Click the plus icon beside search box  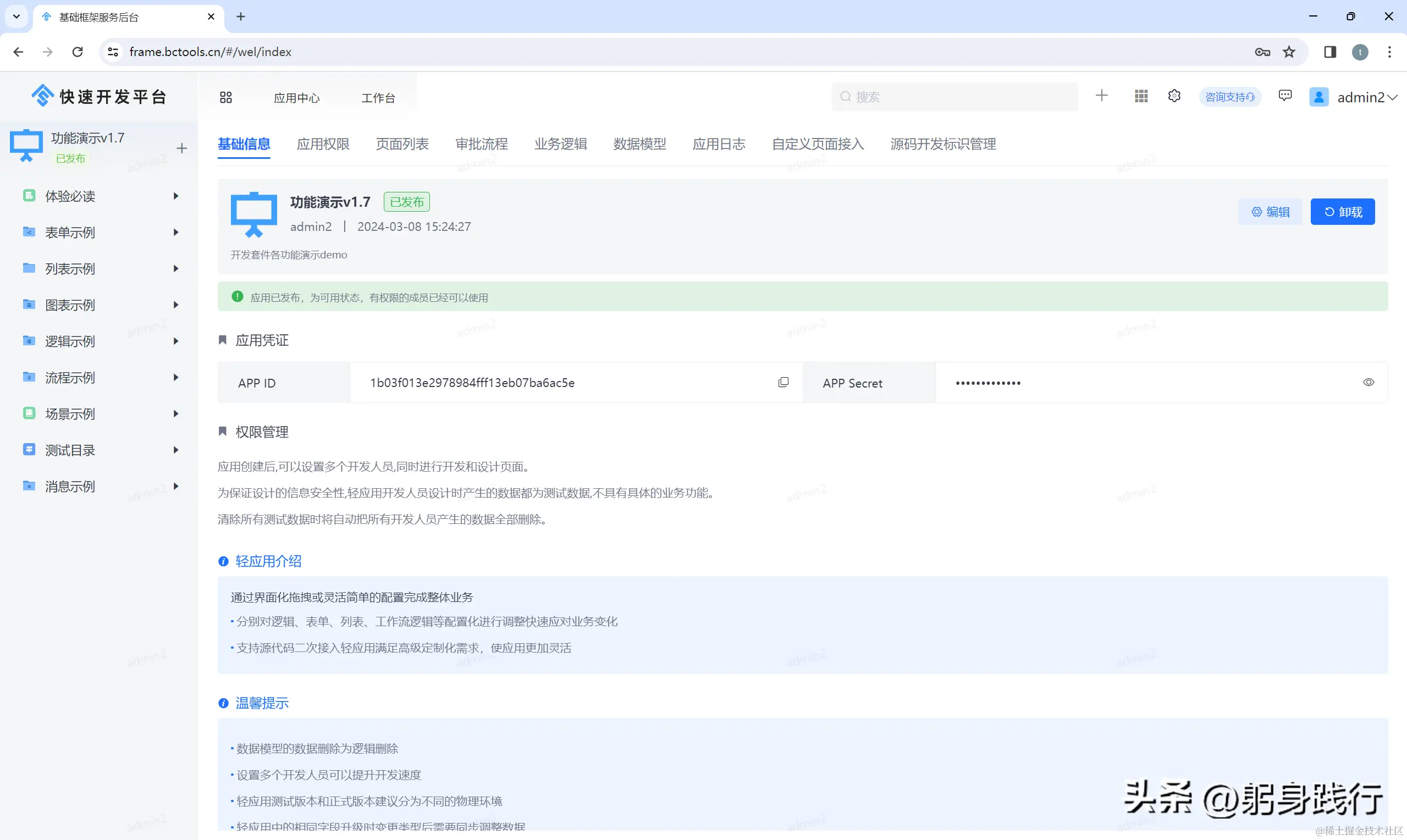pos(1101,96)
